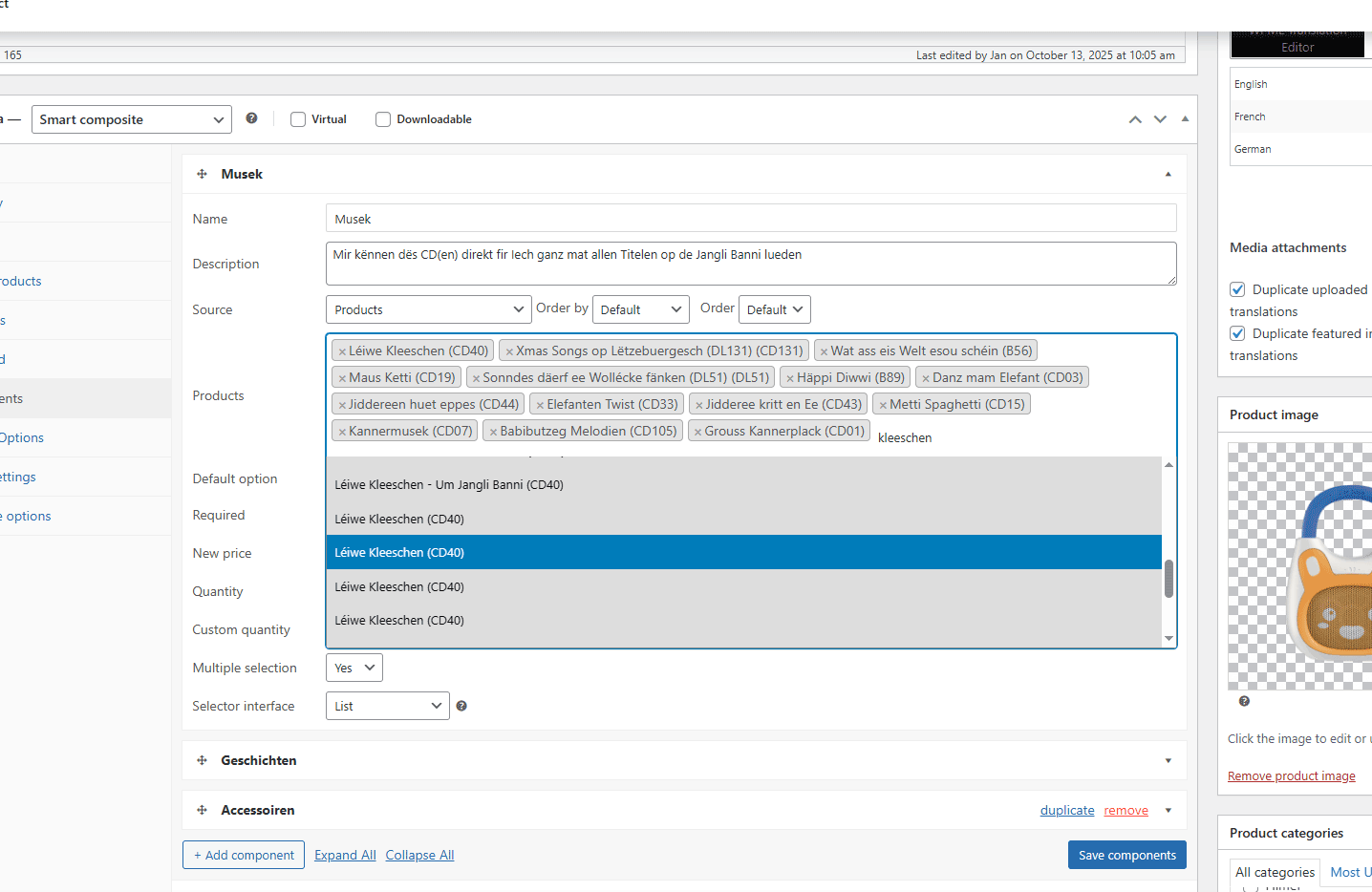Screen dimensions: 1372x892
Task: Expand the Geschichten component section
Action: [x=1168, y=760]
